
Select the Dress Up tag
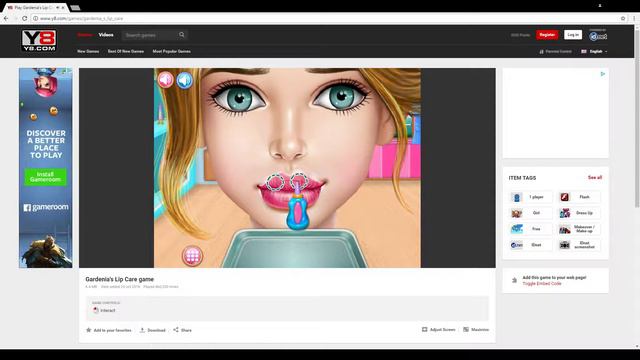pos(579,213)
